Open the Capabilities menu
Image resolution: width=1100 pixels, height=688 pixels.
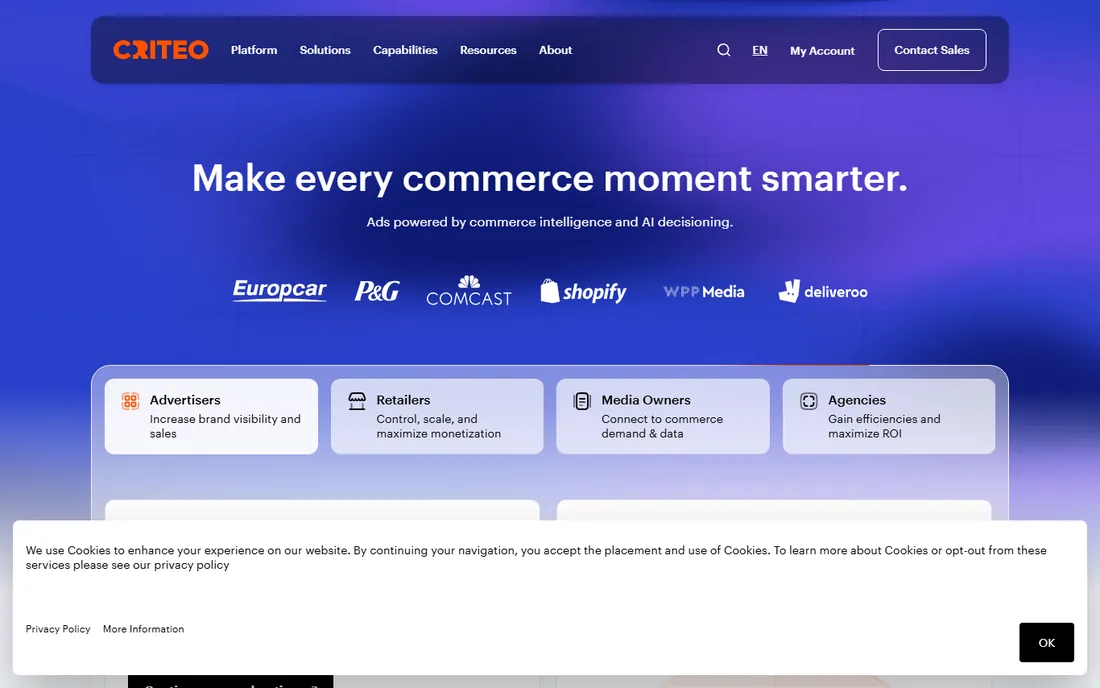click(x=405, y=50)
